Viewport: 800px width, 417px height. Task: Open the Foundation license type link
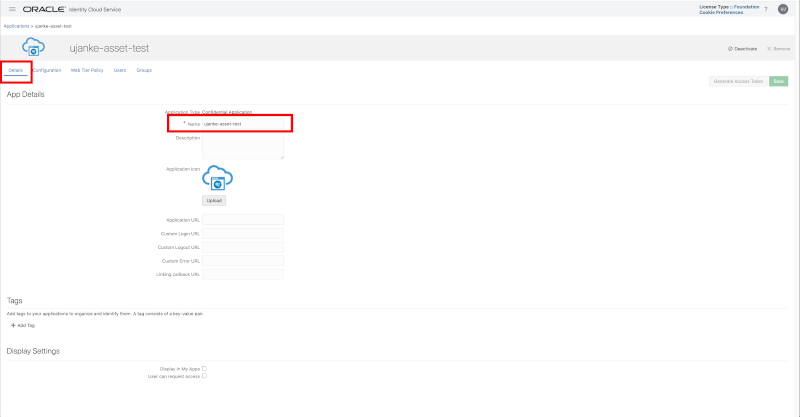pos(746,7)
